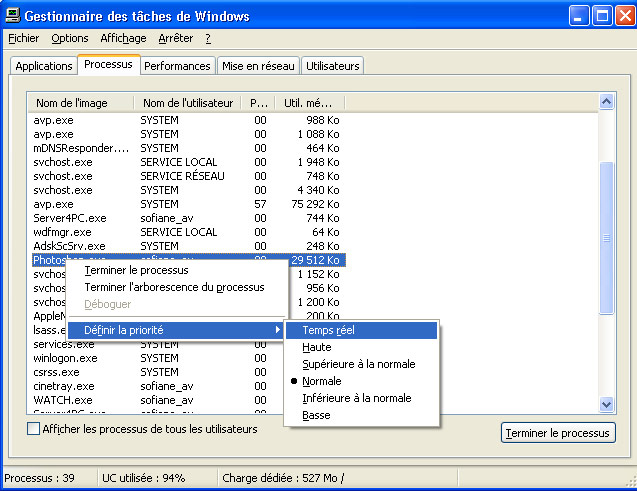Open the Fichier menu
637x491 pixels.
click(x=24, y=38)
